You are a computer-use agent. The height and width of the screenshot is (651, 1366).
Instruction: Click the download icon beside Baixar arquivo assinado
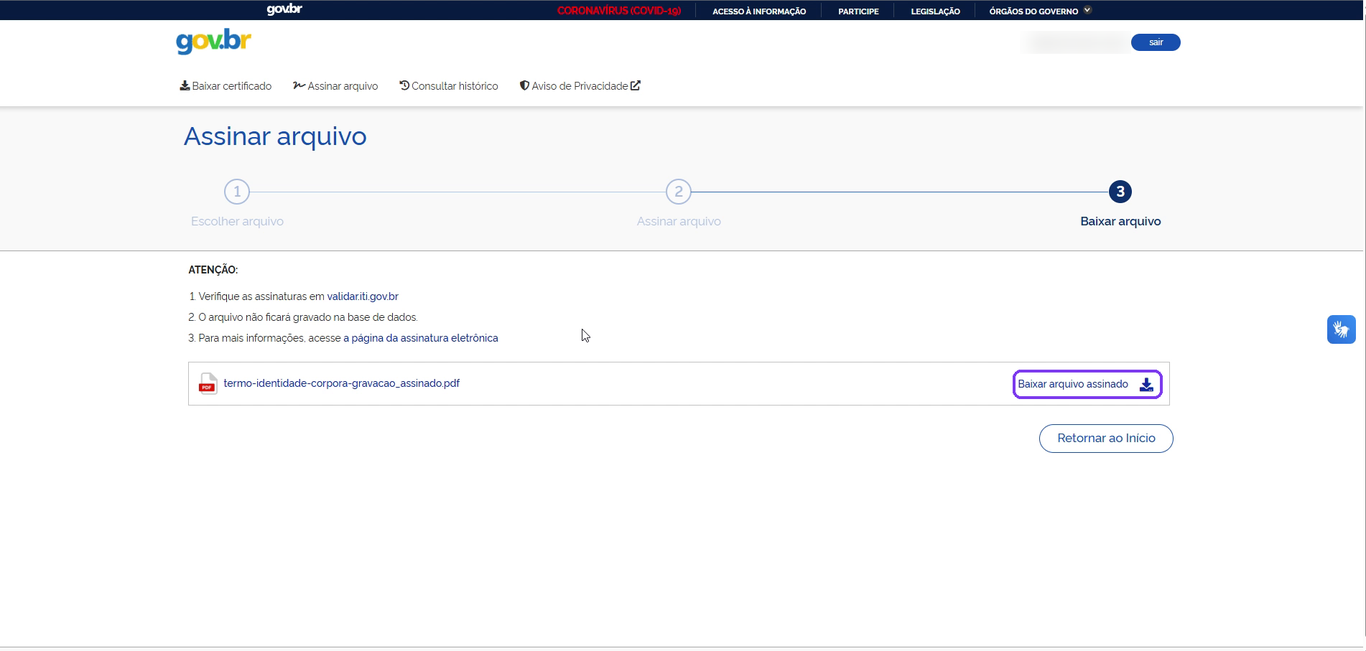(x=1146, y=385)
